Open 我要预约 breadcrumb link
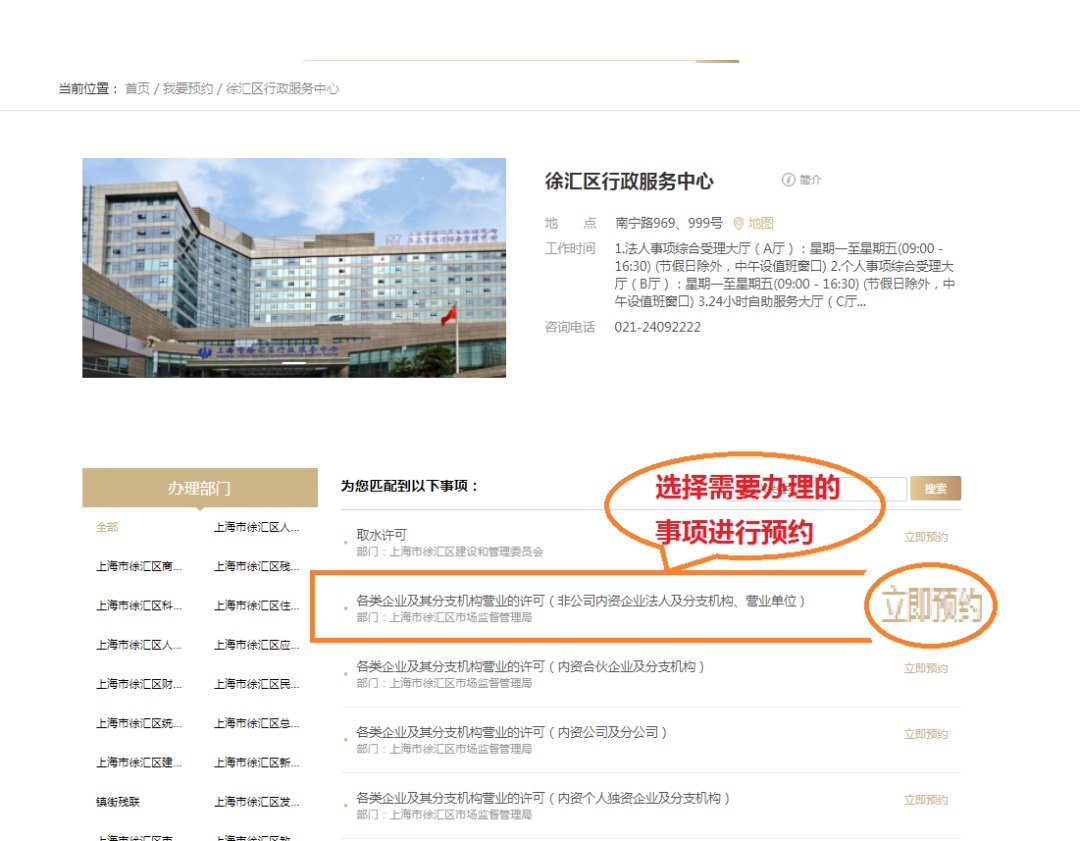This screenshot has width=1080, height=841. [188, 89]
